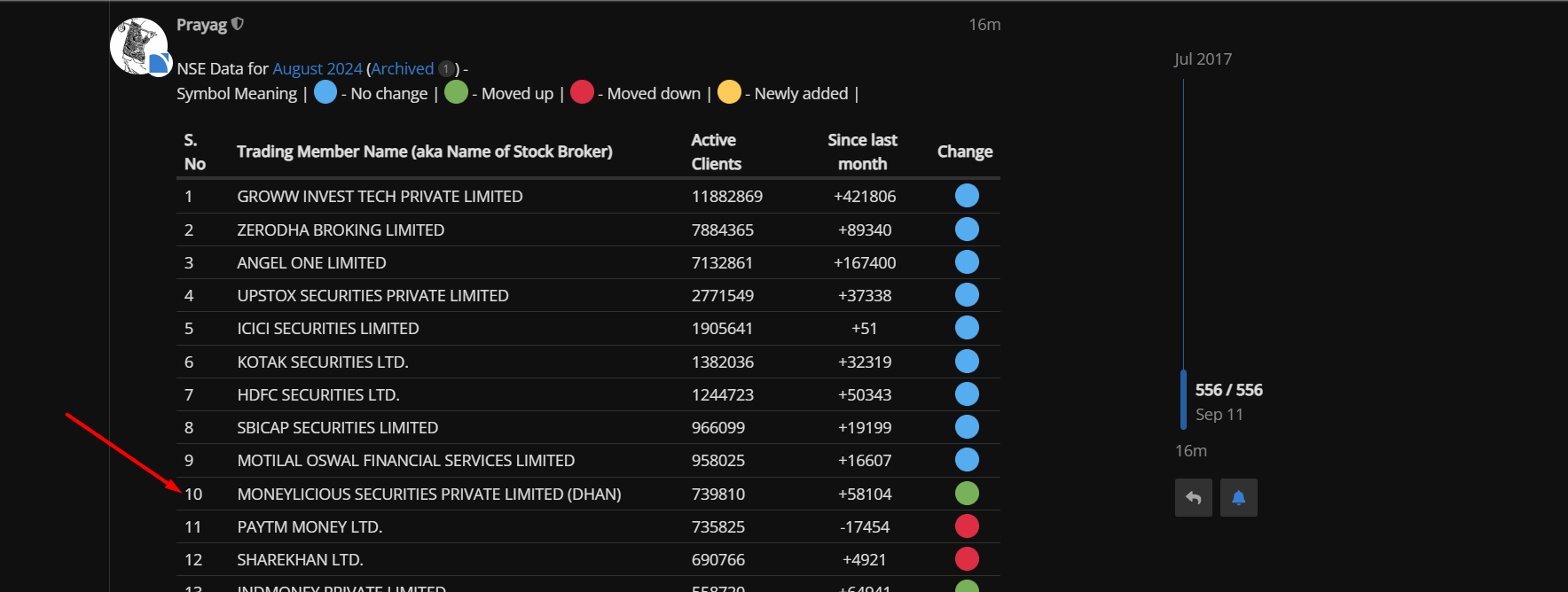This screenshot has height=592, width=1568.
Task: Click the blue dot in MOTILAL OSWAL row
Action: tap(967, 460)
